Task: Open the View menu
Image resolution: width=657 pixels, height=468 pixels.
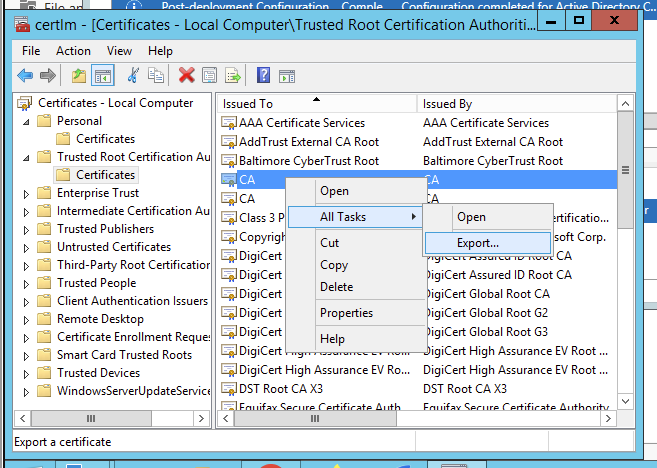Action: tap(119, 51)
